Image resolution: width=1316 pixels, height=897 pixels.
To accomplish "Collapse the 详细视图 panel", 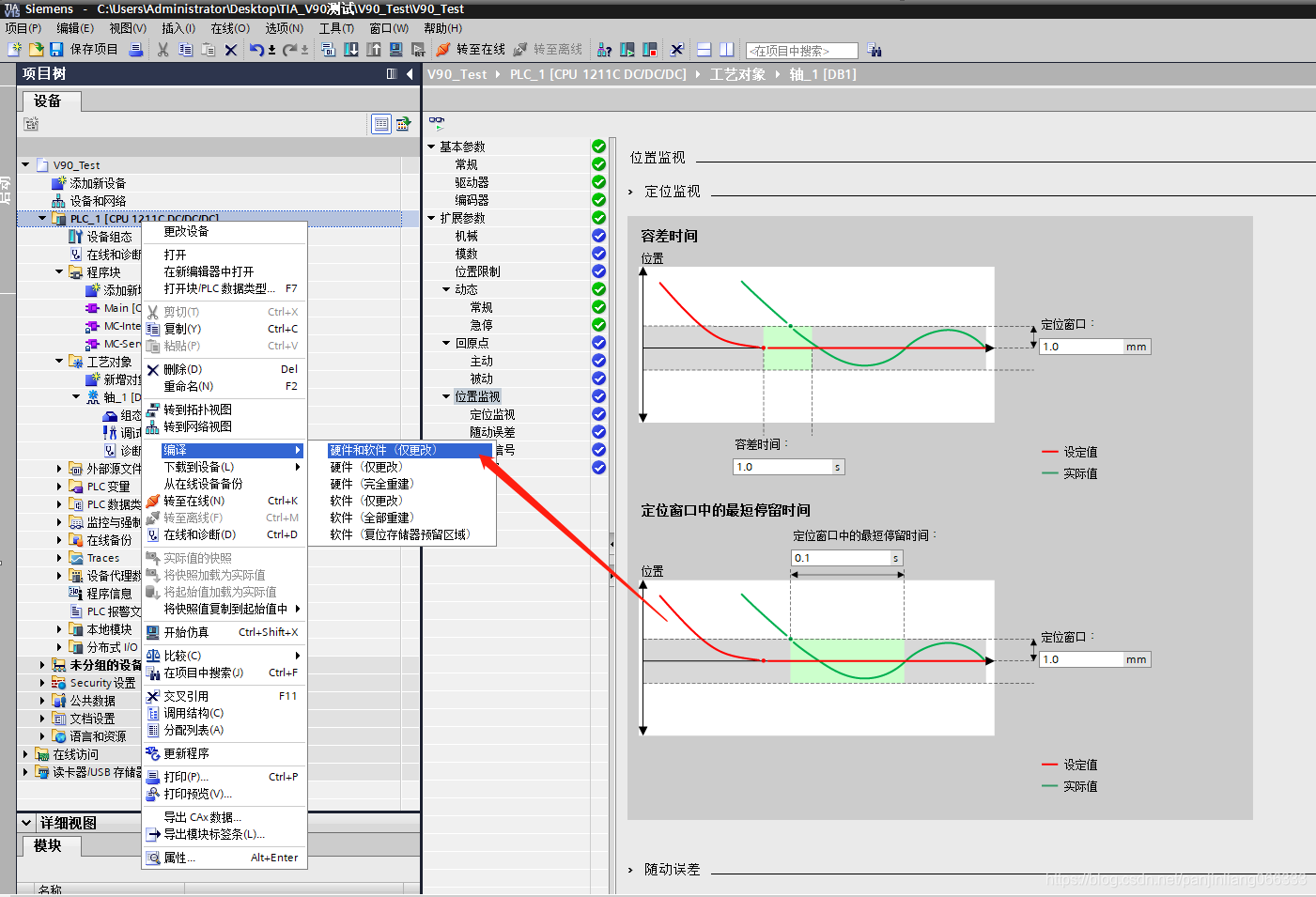I will pos(26,823).
